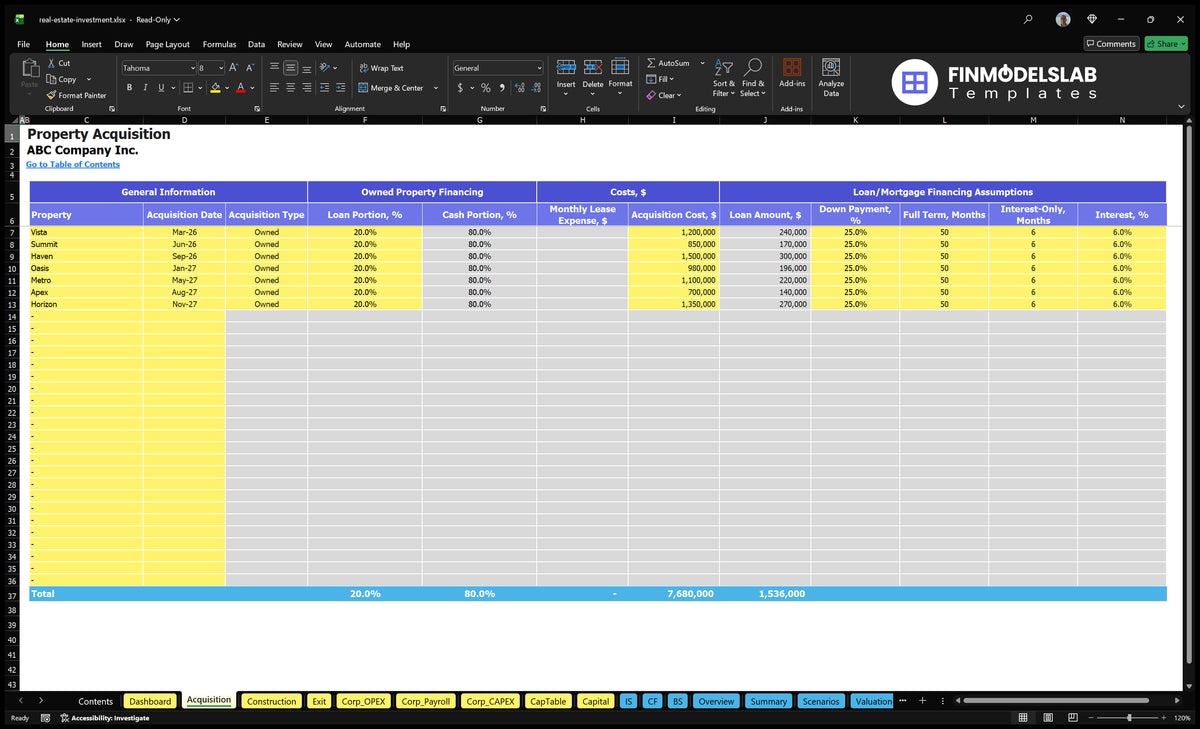The height and width of the screenshot is (729, 1200).
Task: Click Analyze Data
Action: coord(831,78)
